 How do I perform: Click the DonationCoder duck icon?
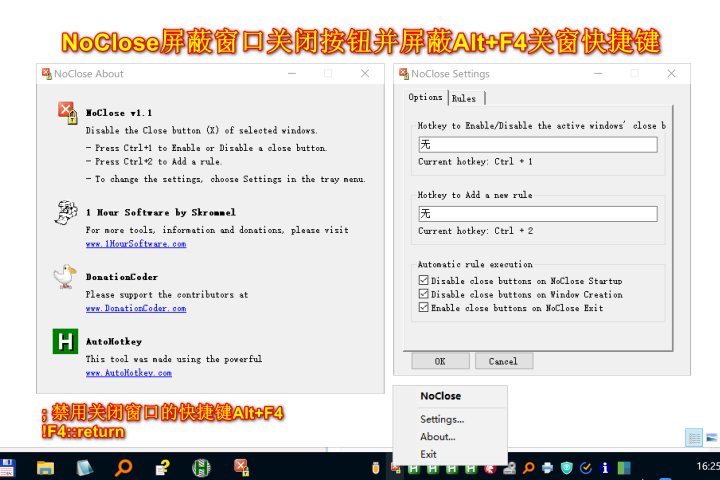(x=65, y=277)
